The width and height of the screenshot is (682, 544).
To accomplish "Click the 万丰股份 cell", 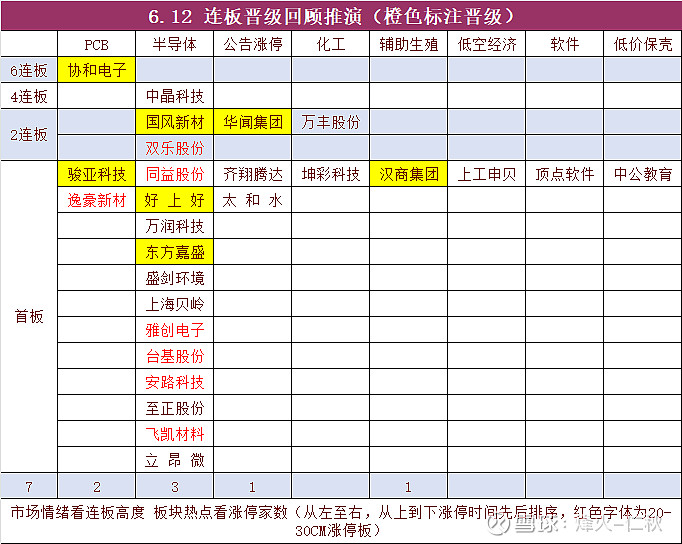I will click(x=331, y=122).
